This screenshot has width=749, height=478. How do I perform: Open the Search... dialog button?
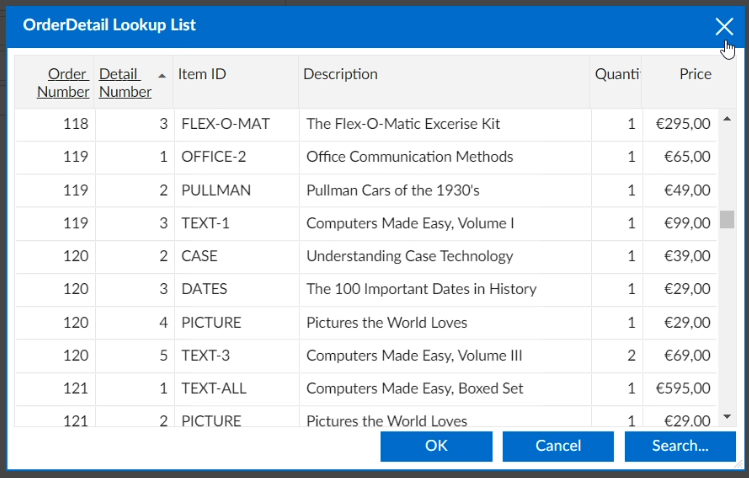pos(679,446)
